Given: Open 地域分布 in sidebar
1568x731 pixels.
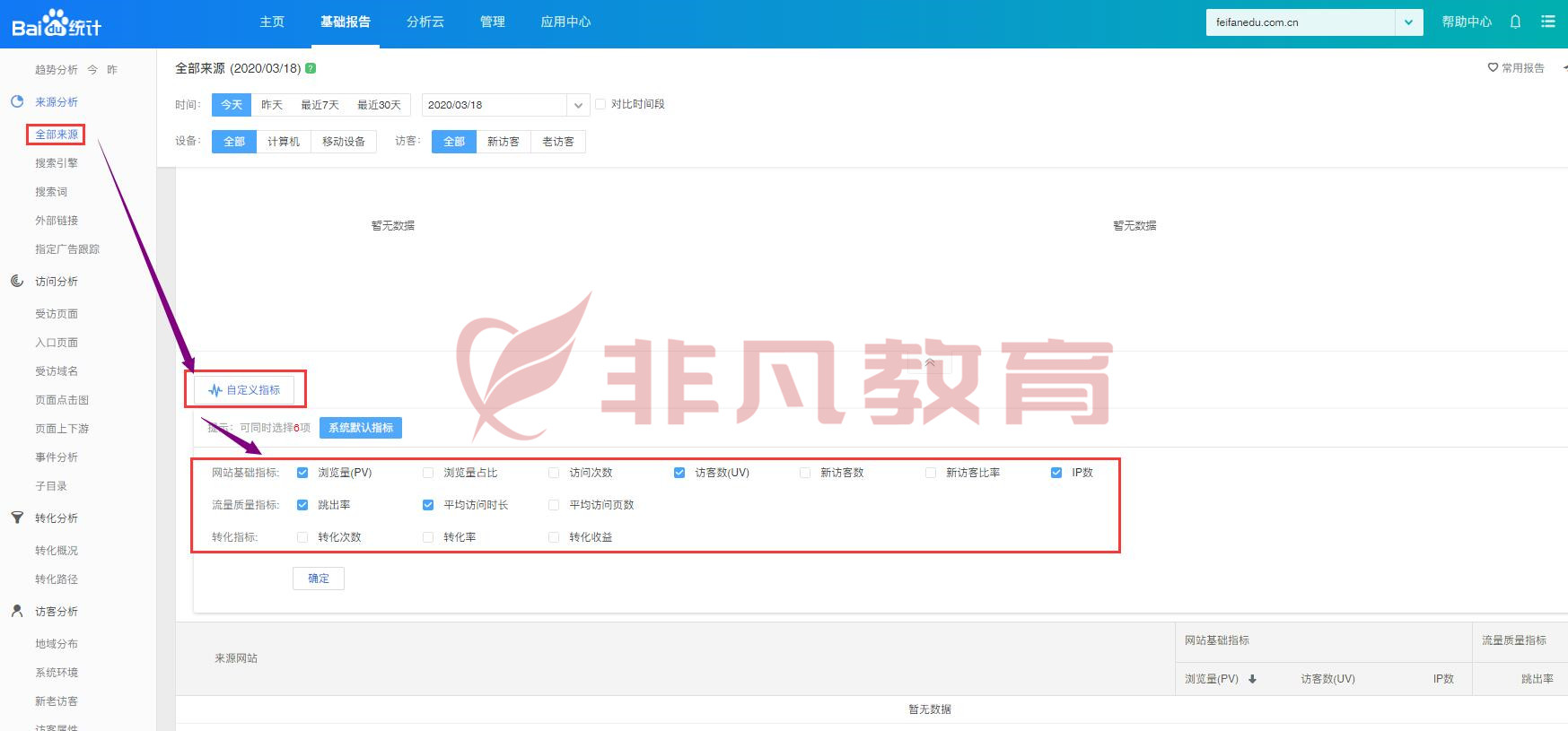Looking at the screenshot, I should [57, 644].
